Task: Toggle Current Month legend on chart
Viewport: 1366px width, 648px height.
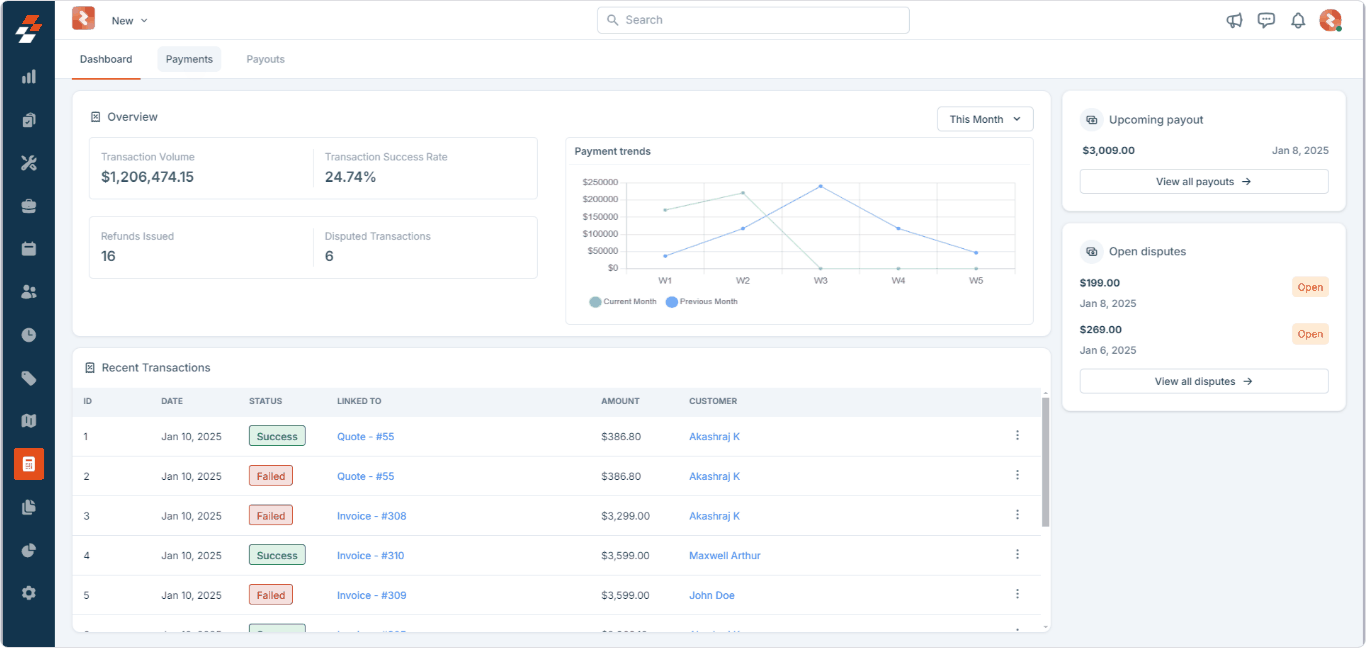Action: pos(624,302)
